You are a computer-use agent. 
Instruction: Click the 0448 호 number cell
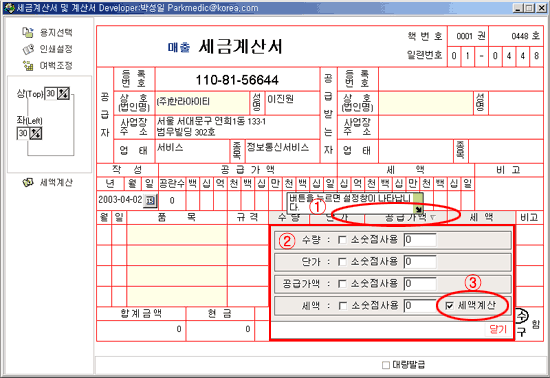(516, 36)
